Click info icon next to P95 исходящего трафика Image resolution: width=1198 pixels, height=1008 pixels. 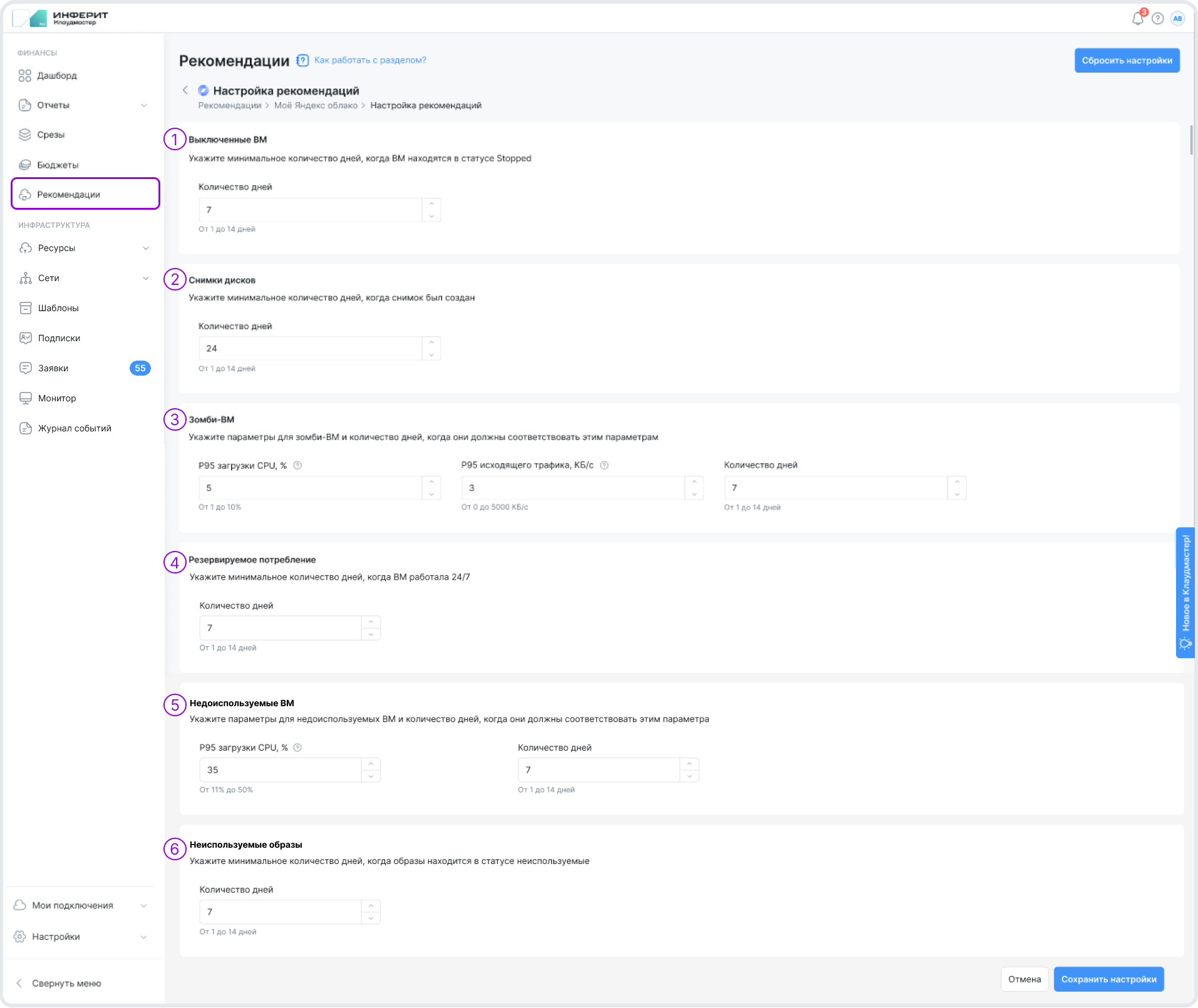click(x=604, y=465)
